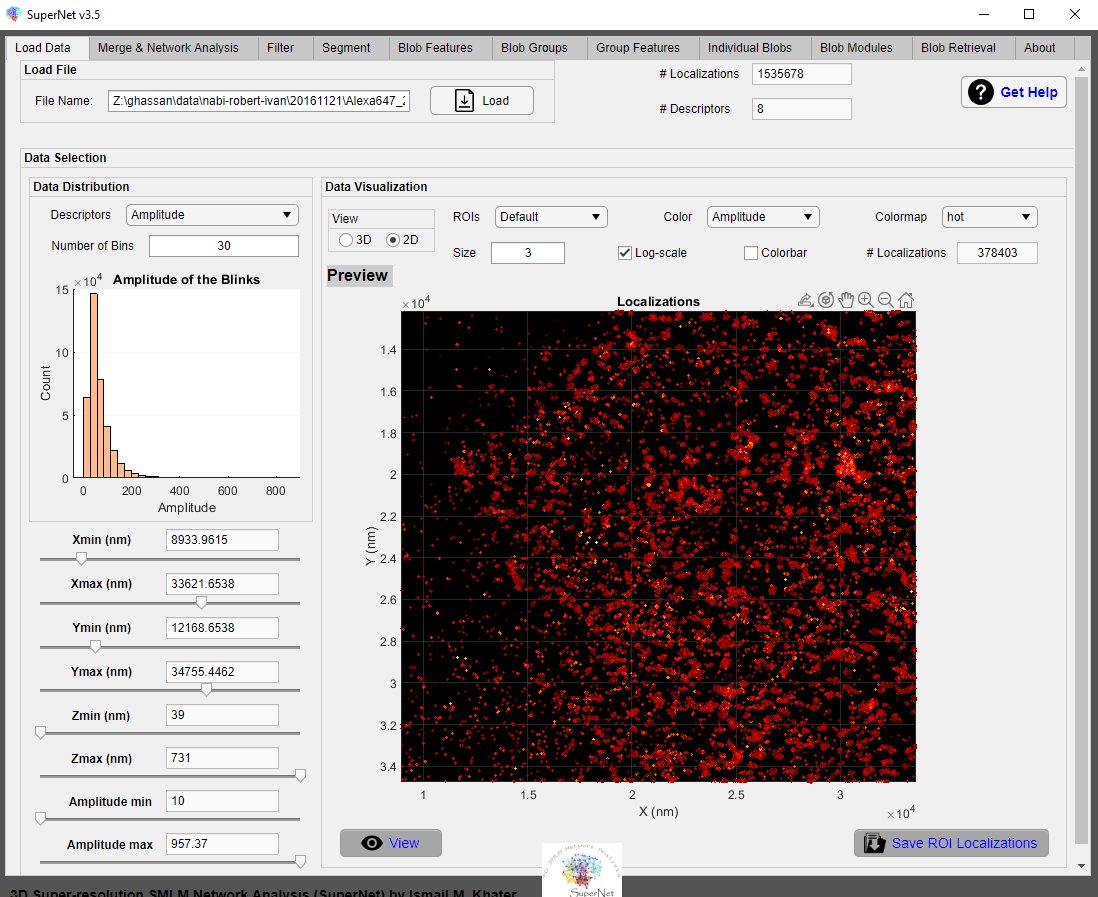The image size is (1098, 897).
Task: Click the Xmax slider thumb
Action: [x=201, y=602]
